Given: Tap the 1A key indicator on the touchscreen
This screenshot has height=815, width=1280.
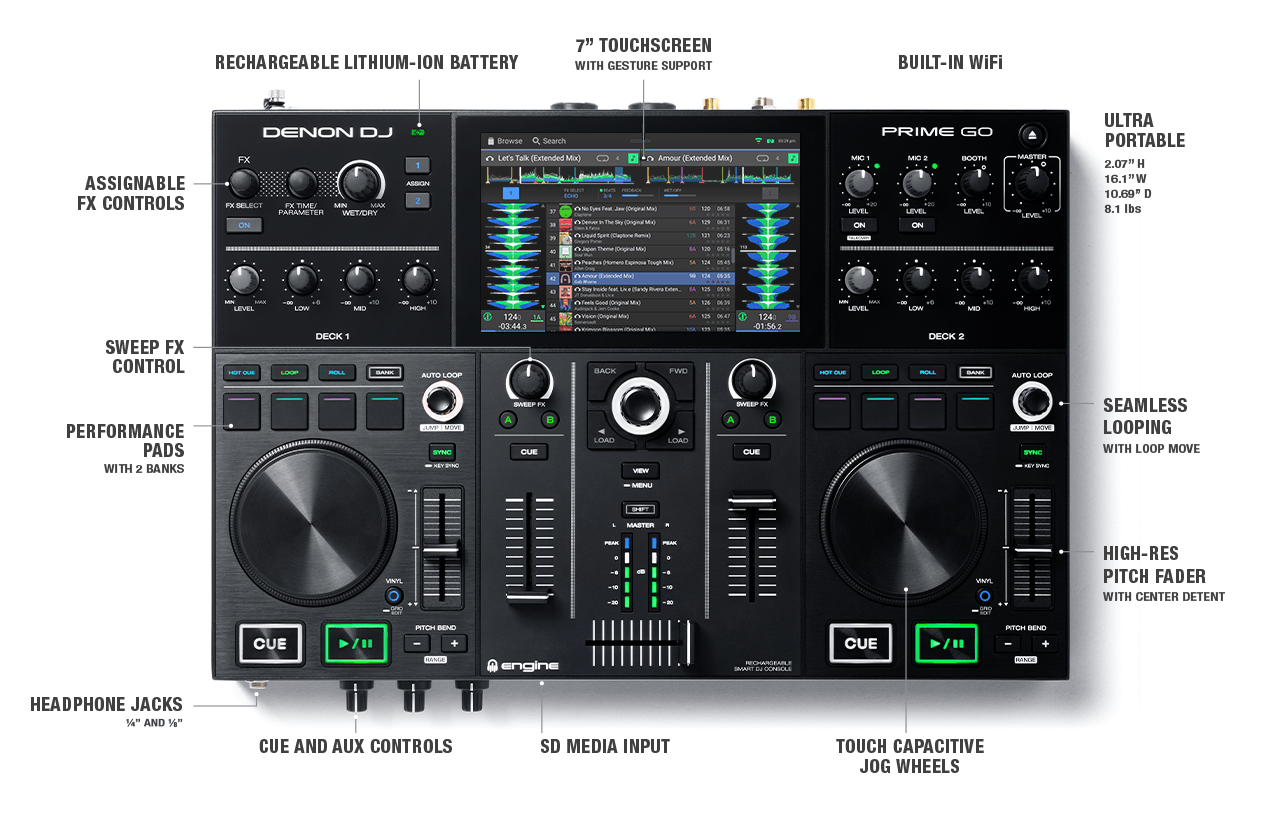Looking at the screenshot, I should (x=537, y=317).
